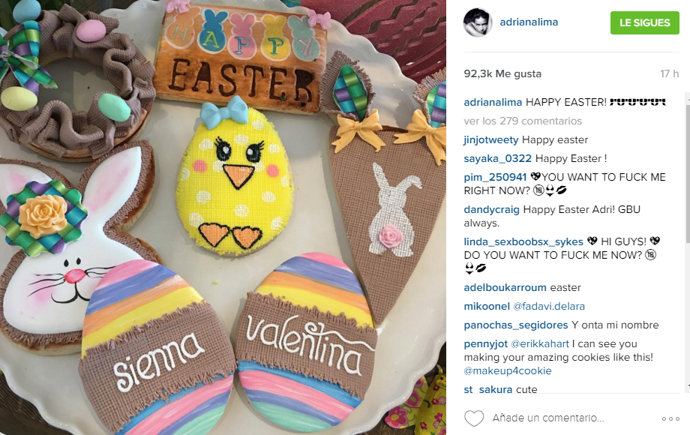Open adrianalima username link in header
The width and height of the screenshot is (690, 435).
click(529, 22)
